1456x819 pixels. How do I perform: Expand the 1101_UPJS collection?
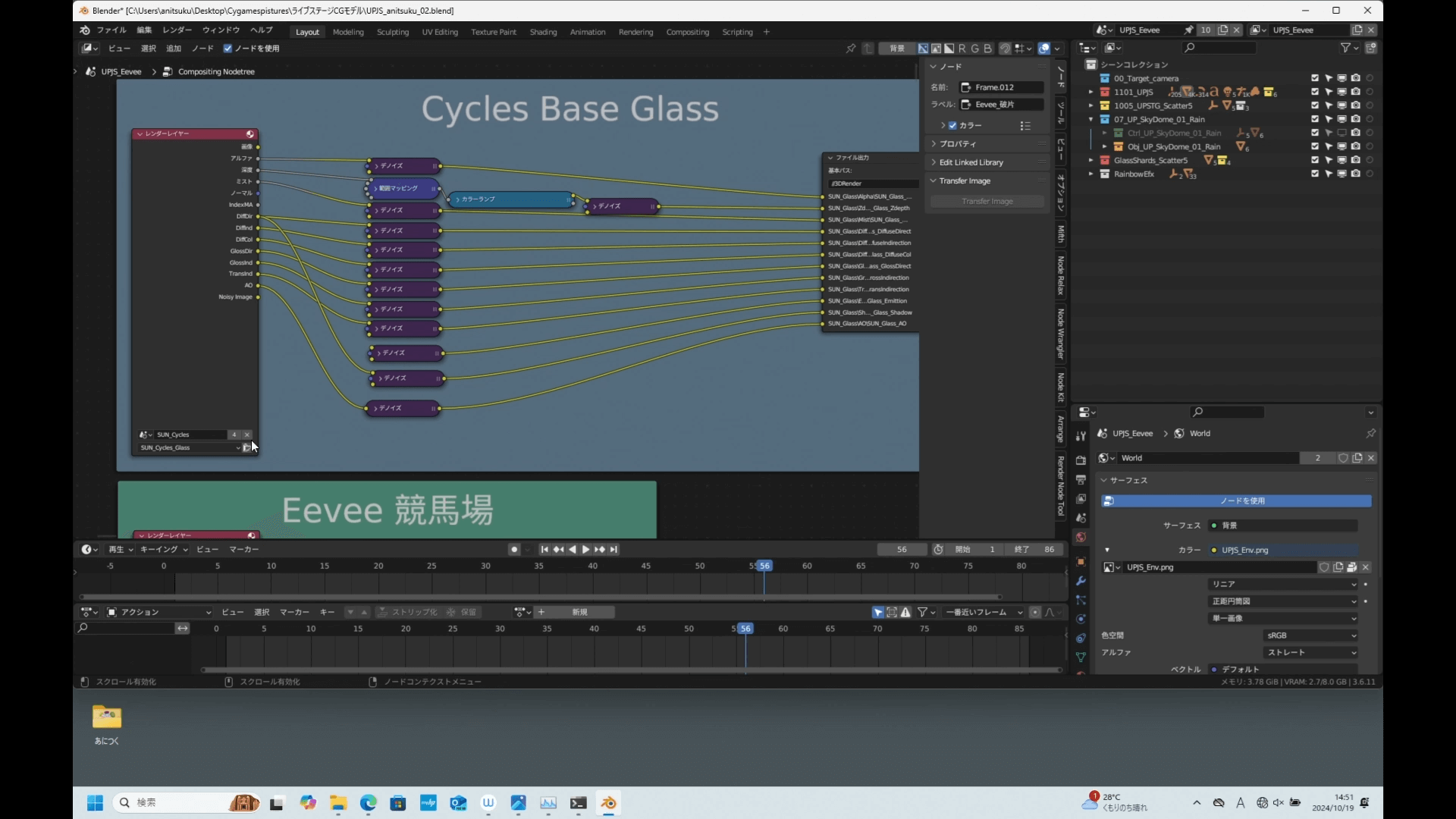pyautogui.click(x=1091, y=92)
